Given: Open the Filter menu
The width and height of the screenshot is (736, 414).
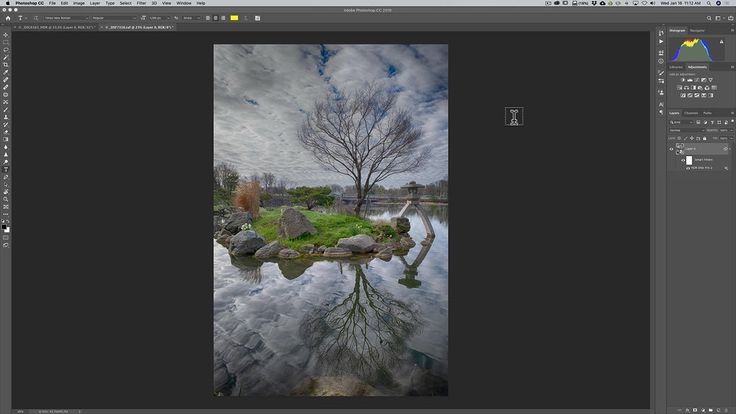Looking at the screenshot, I should 140,3.
